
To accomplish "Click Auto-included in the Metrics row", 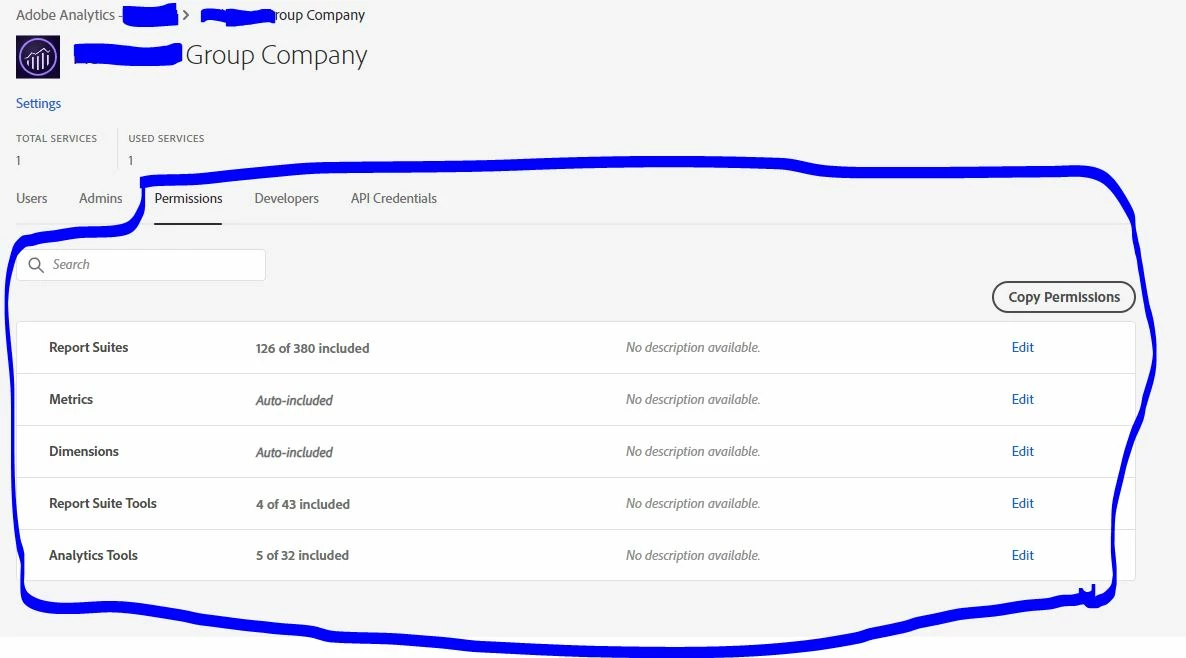I will pos(294,400).
